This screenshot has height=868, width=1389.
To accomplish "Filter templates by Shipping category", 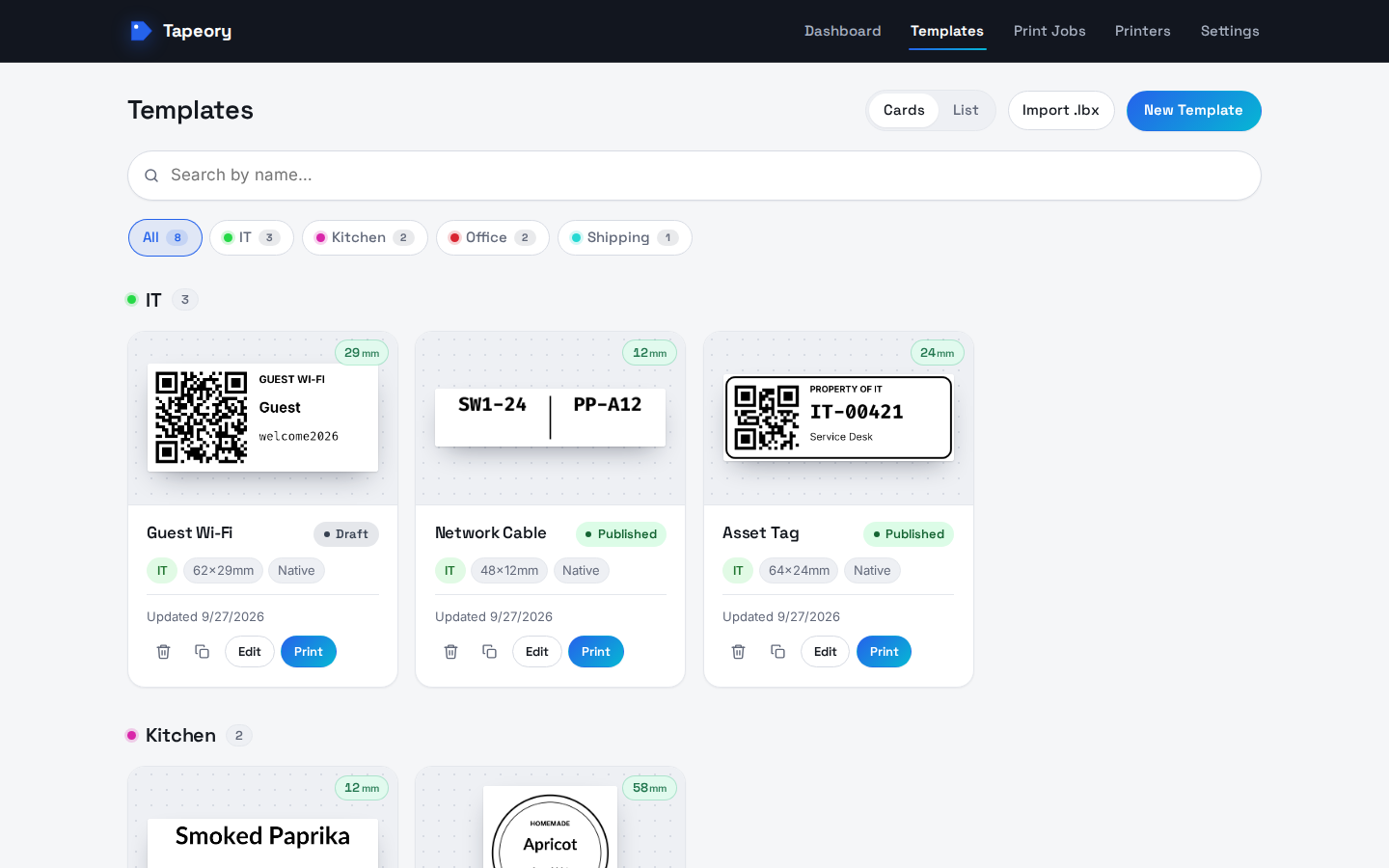I will pos(625,237).
